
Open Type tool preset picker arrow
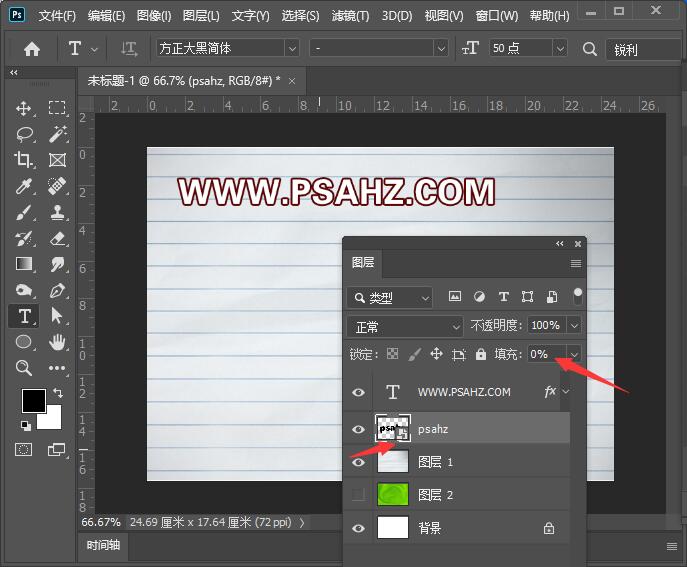(x=94, y=50)
